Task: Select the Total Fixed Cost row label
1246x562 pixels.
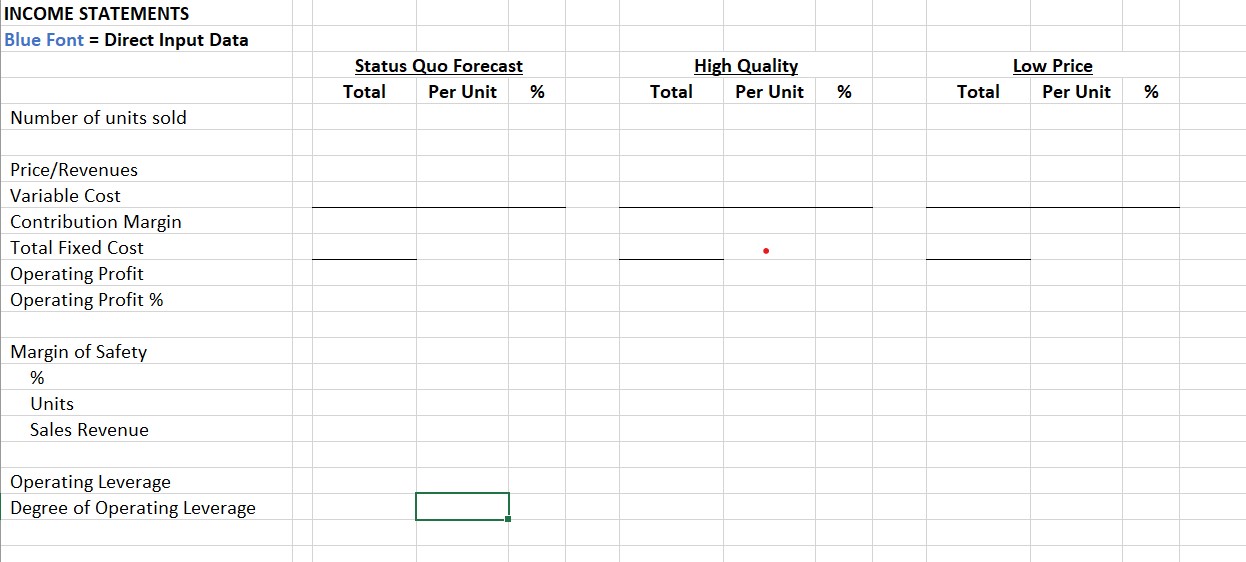Action: 77,248
